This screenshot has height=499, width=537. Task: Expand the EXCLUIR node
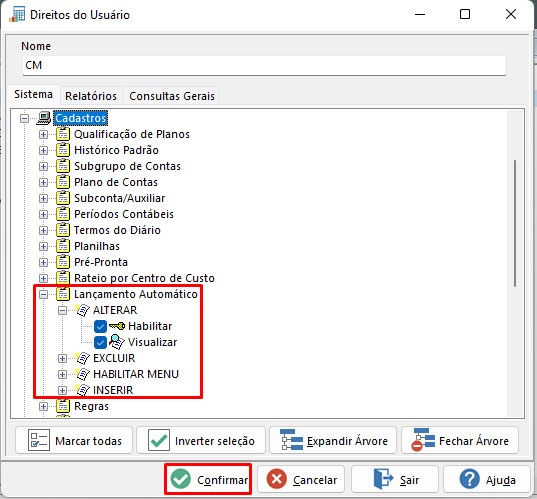[x=62, y=358]
